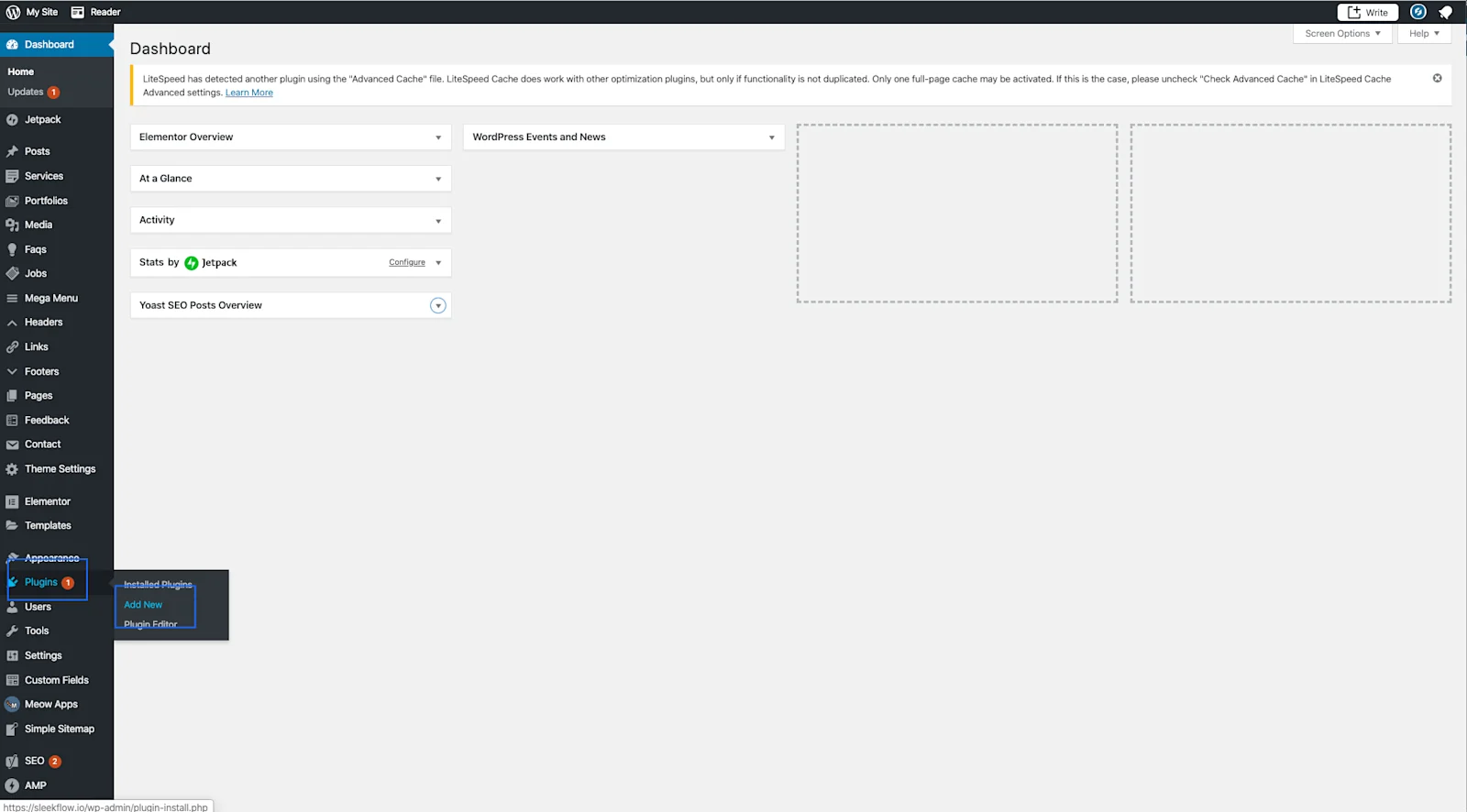Select Plugin Editor in the submenu
The height and width of the screenshot is (812, 1467).
click(150, 624)
